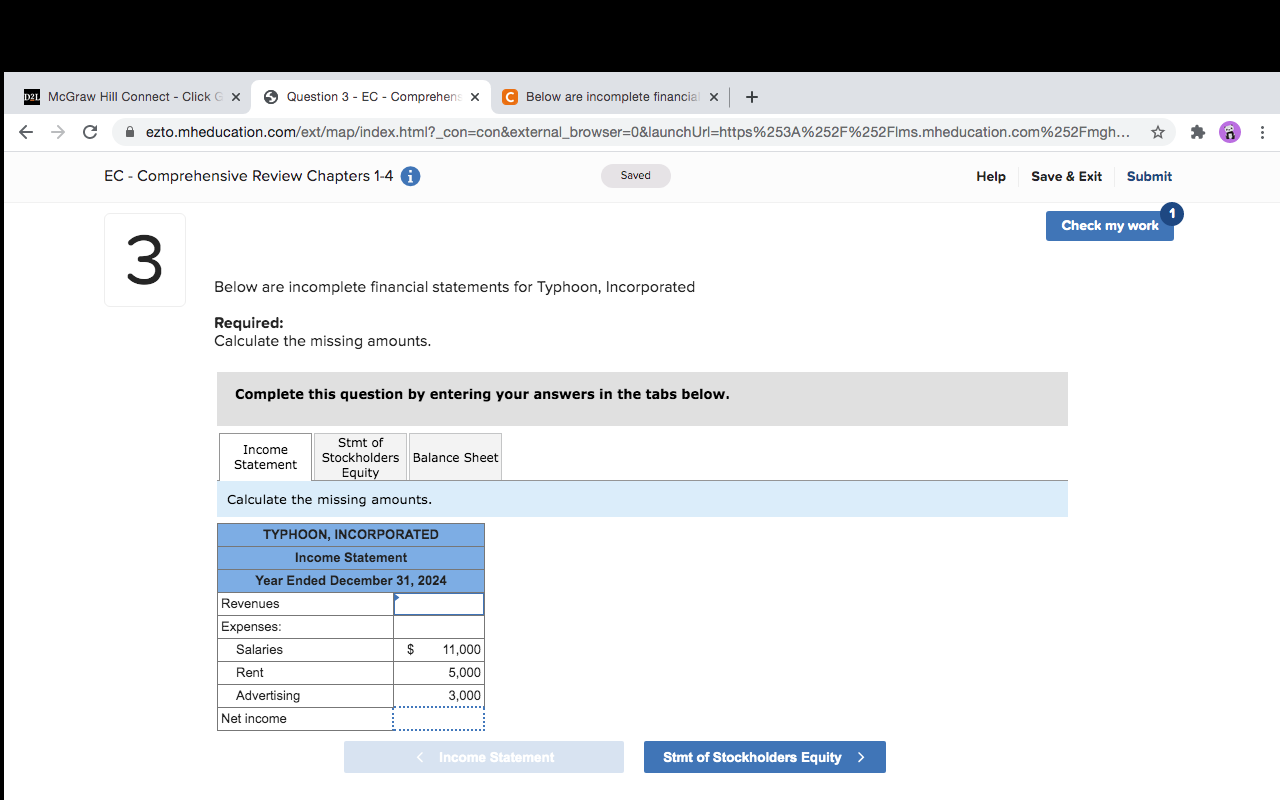Click the EC - Comprehensive Review Chapters 1-4 title
Image resolution: width=1280 pixels, height=800 pixels.
coord(249,176)
